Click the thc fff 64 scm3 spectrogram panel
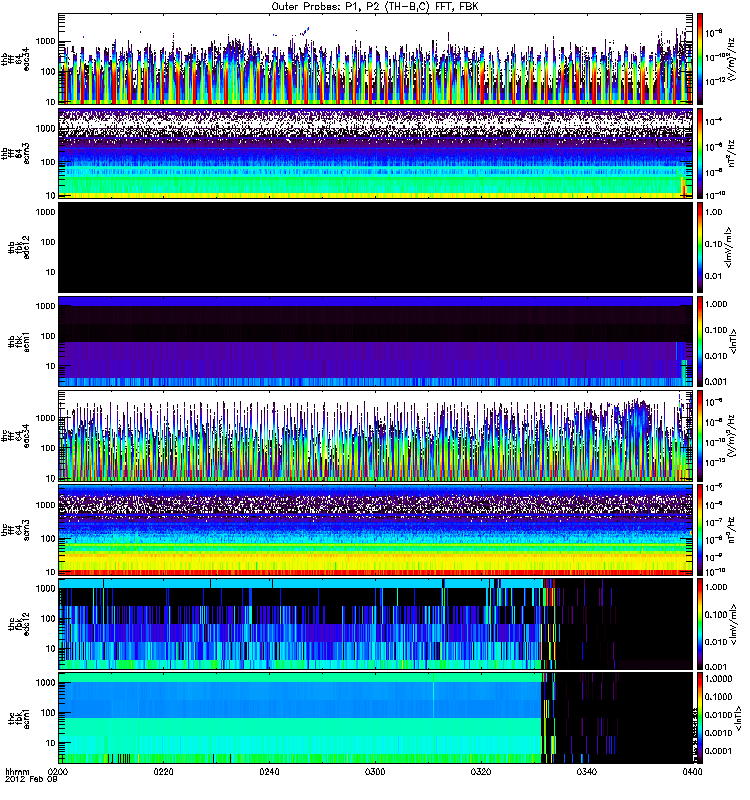The image size is (750, 800). [375, 530]
